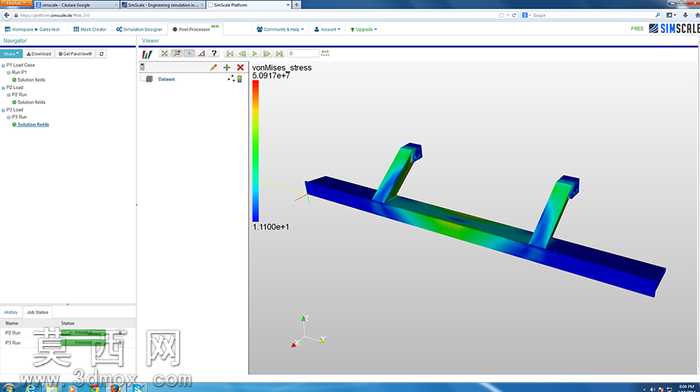Click the browser downloads arrow icon
700x392 pixels.
[685, 15]
